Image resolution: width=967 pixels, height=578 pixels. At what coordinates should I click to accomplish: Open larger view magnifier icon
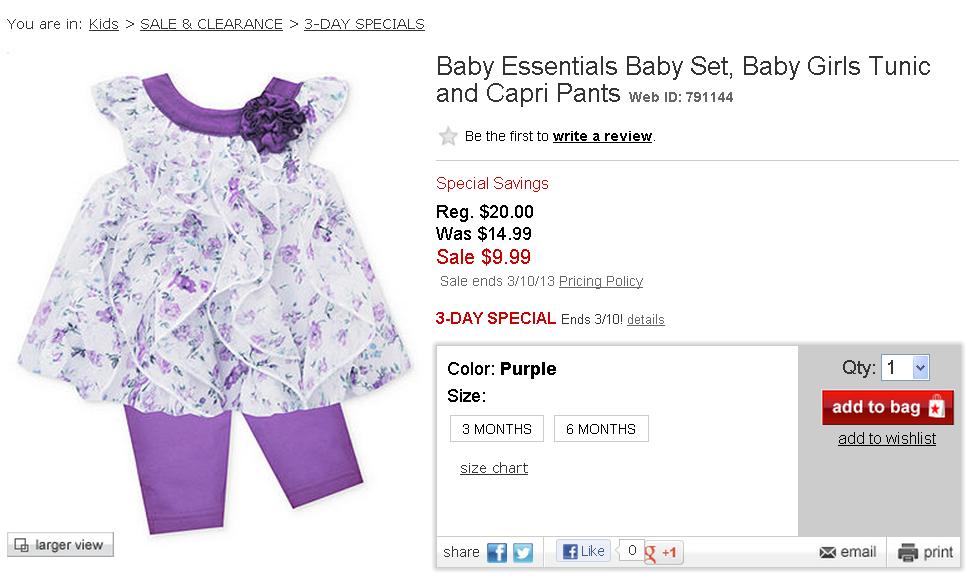click(22, 545)
